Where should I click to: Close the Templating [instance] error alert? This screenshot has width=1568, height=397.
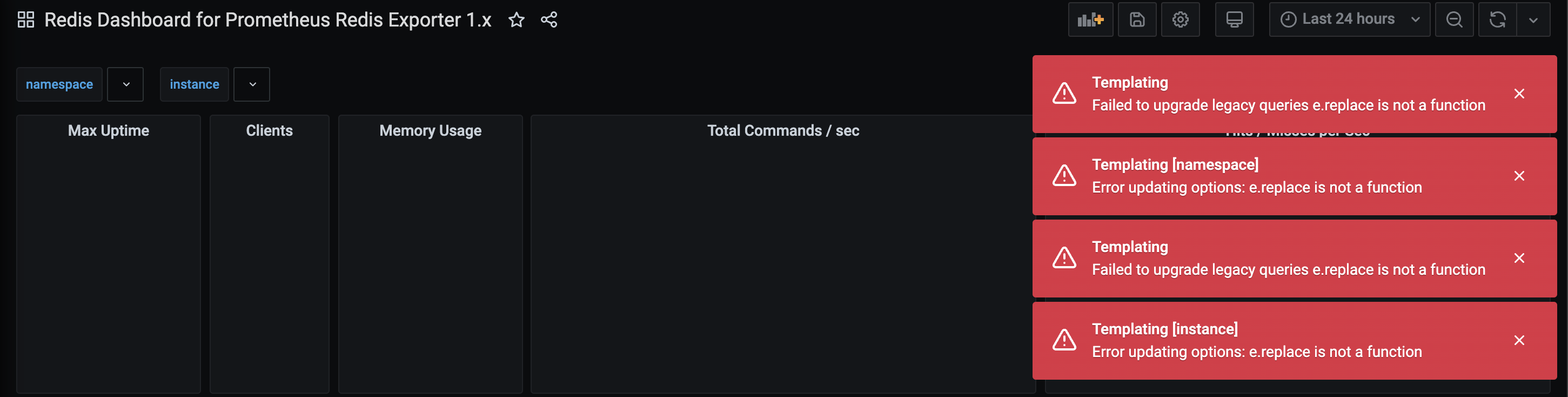[1519, 340]
